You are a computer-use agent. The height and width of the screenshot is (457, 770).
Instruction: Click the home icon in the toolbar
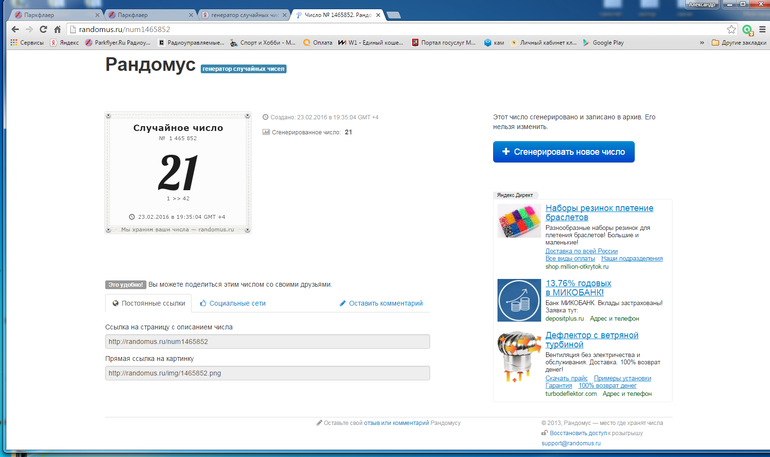coord(57,30)
